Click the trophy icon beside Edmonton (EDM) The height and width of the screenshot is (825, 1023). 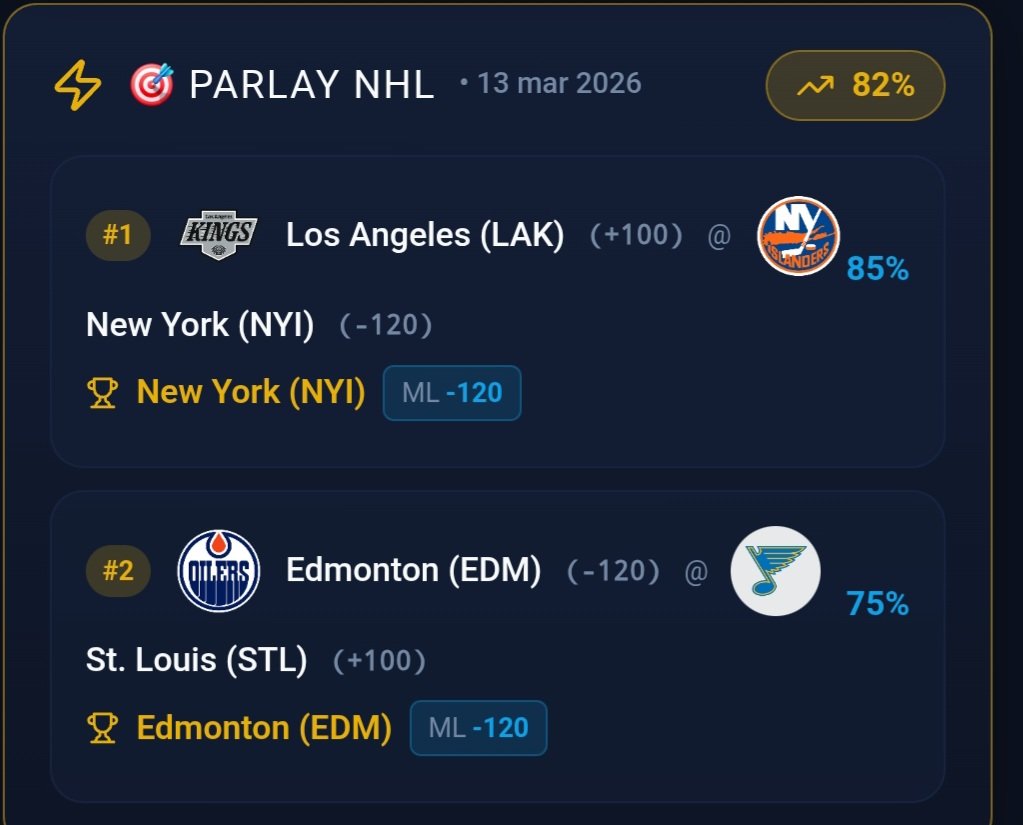[103, 728]
